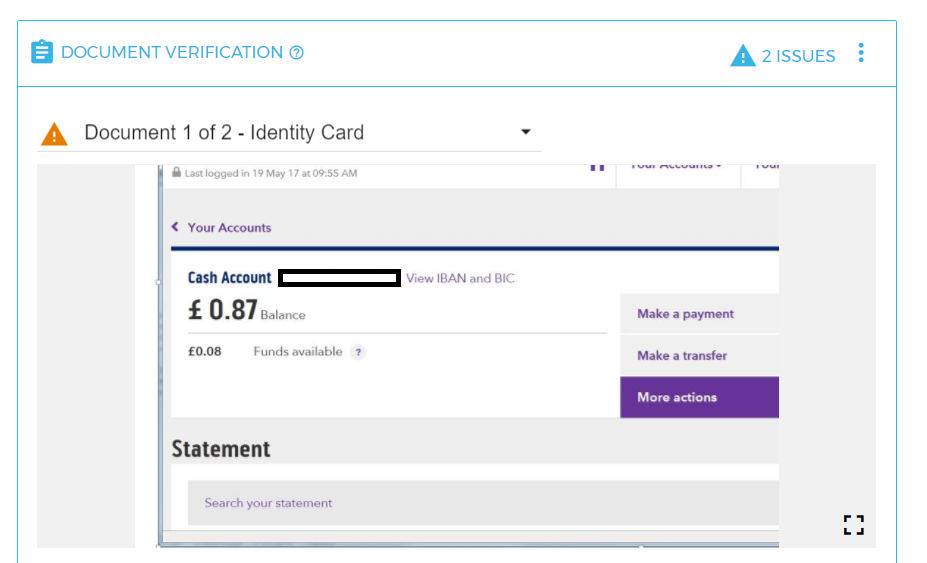This screenshot has height=563, width=927.
Task: Open the Your Accounts top menu
Action: (678, 168)
